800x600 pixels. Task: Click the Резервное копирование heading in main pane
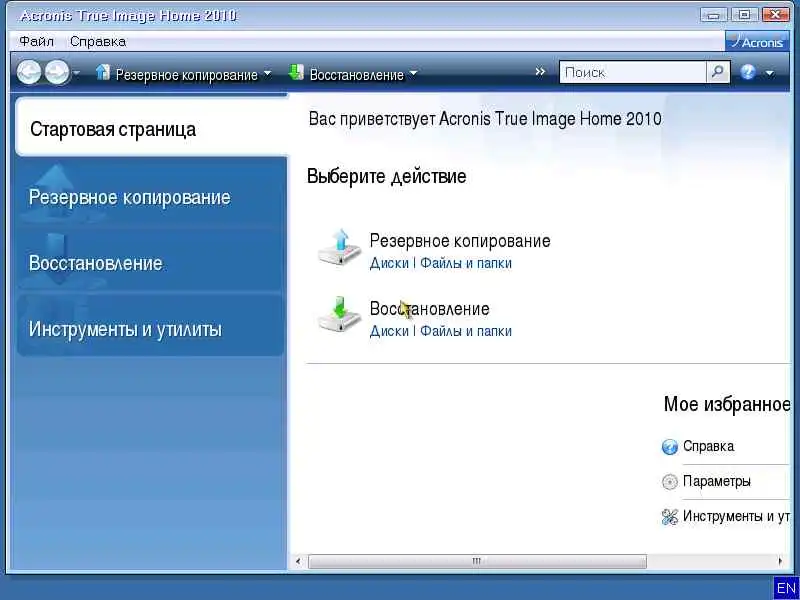(460, 241)
